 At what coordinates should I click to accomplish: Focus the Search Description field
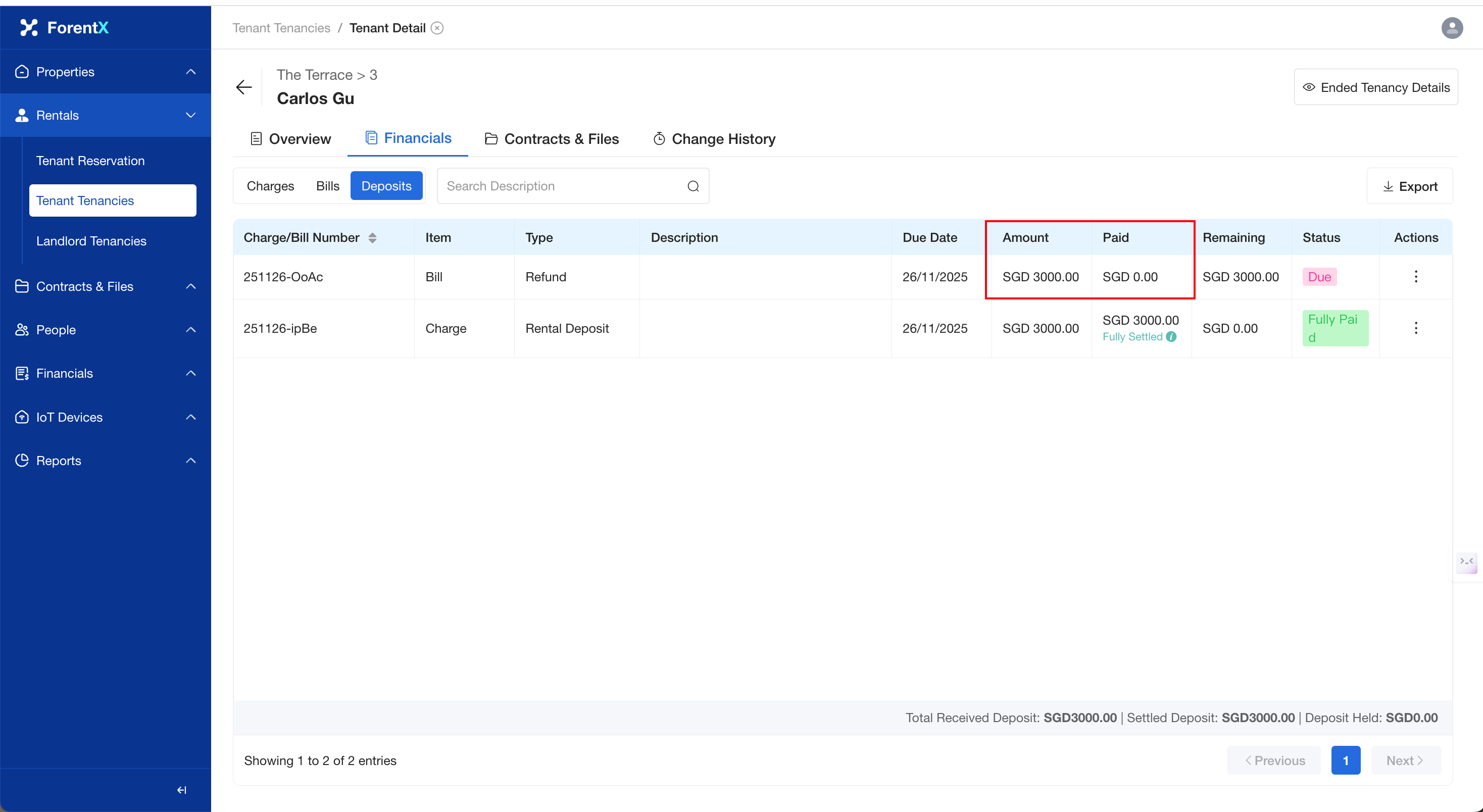(561, 186)
